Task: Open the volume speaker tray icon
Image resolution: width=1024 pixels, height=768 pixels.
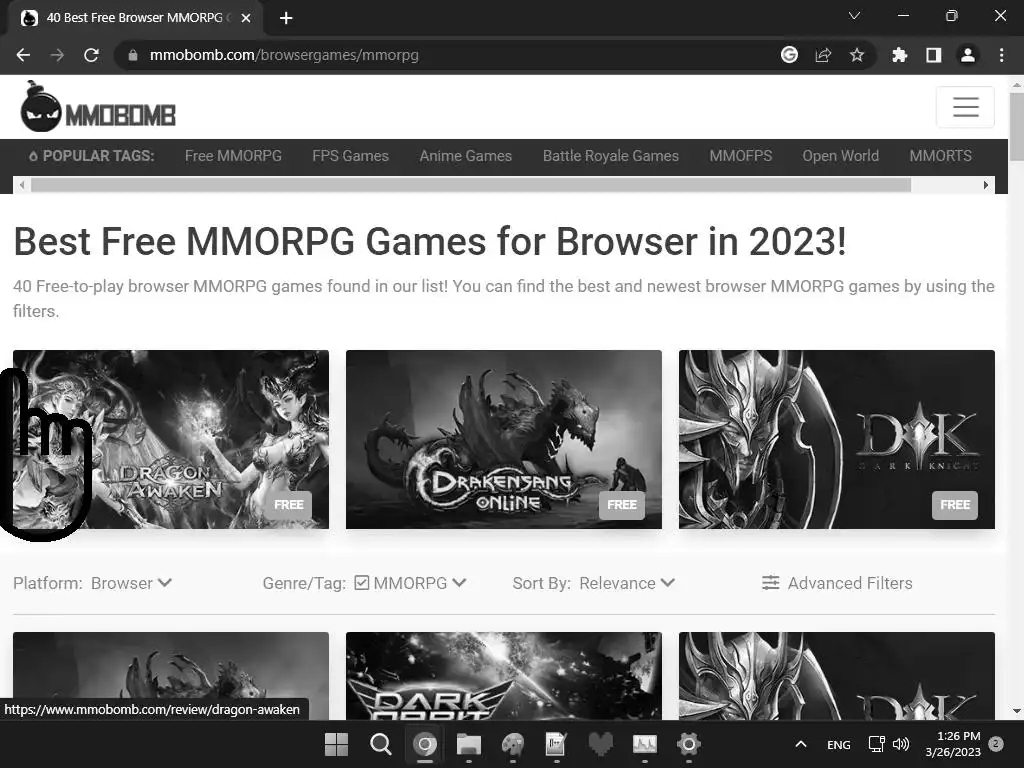Action: (x=901, y=744)
